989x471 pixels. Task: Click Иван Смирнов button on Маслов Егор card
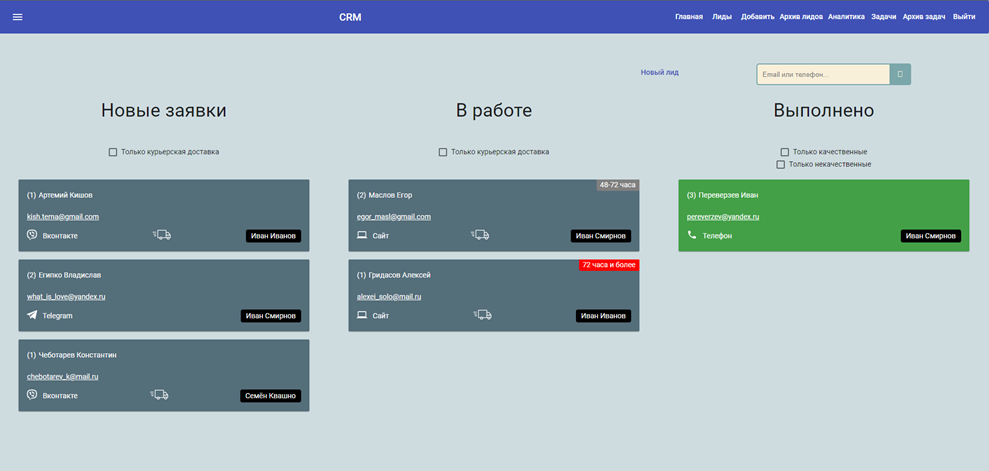[x=600, y=236]
